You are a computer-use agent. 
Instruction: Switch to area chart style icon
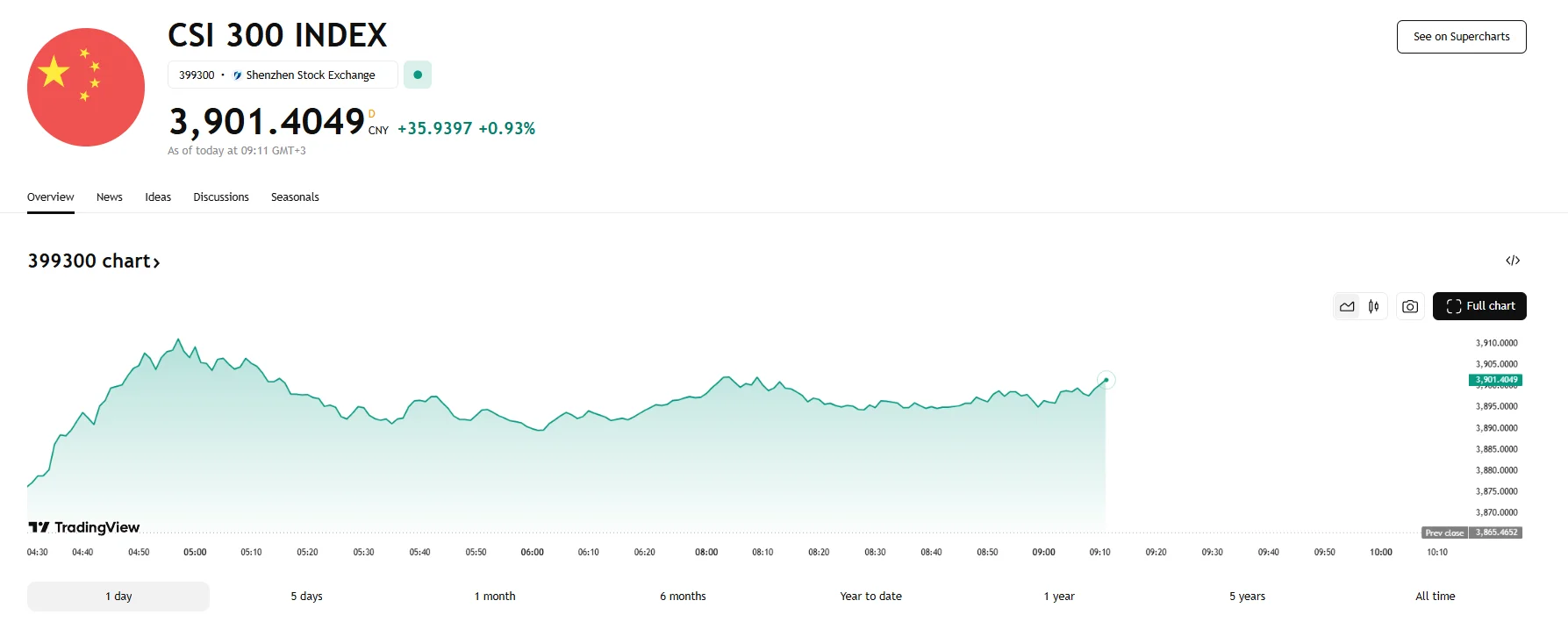point(1347,306)
